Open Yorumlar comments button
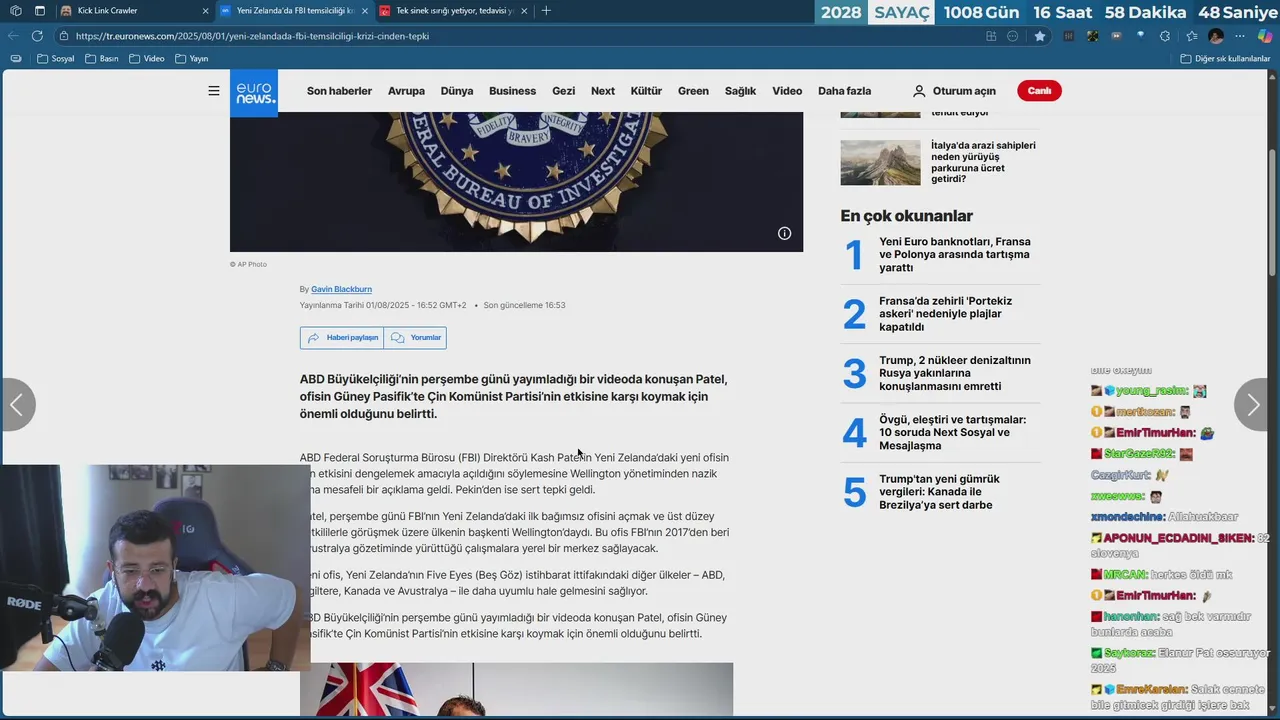The width and height of the screenshot is (1280, 720). pyautogui.click(x=415, y=338)
